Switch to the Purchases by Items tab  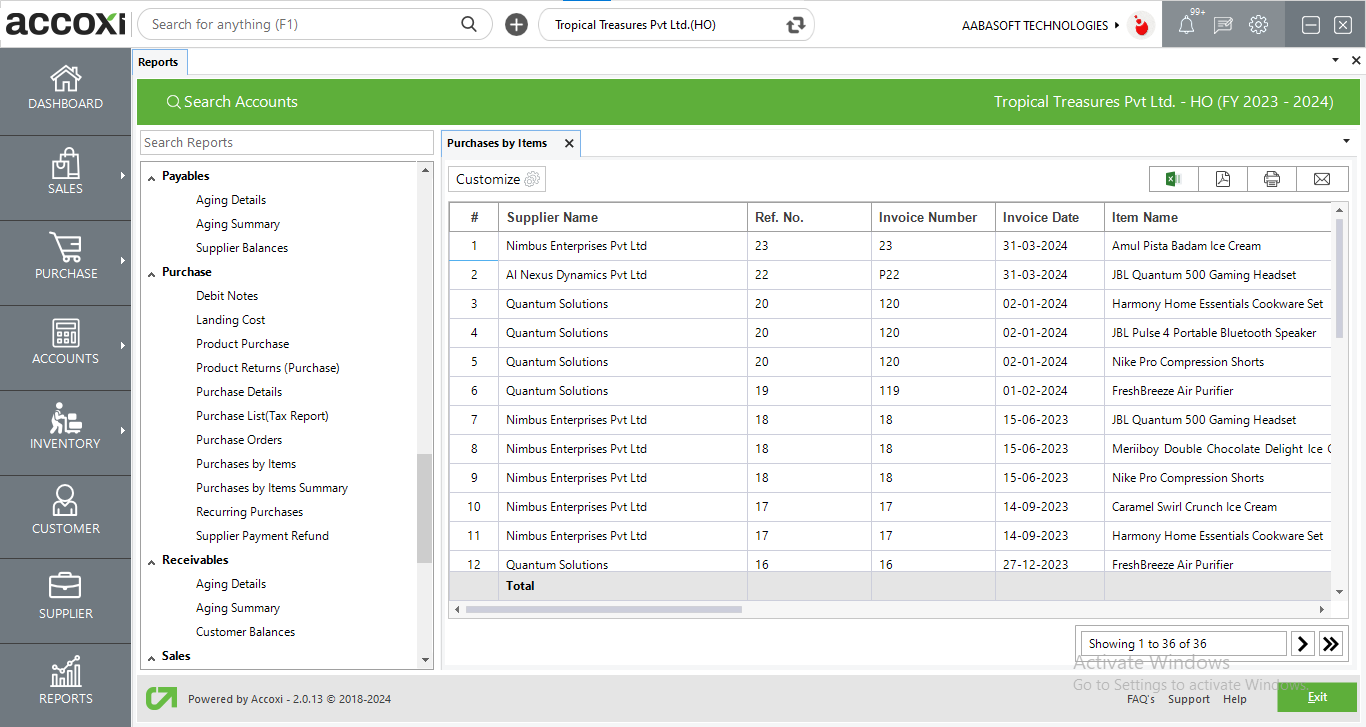tap(497, 143)
